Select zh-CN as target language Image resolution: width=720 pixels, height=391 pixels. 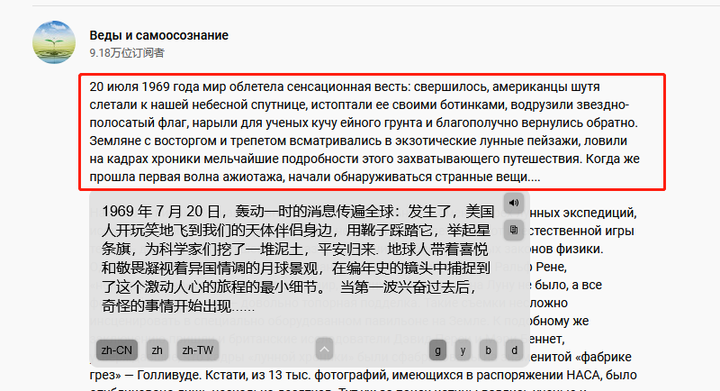pyautogui.click(x=117, y=351)
